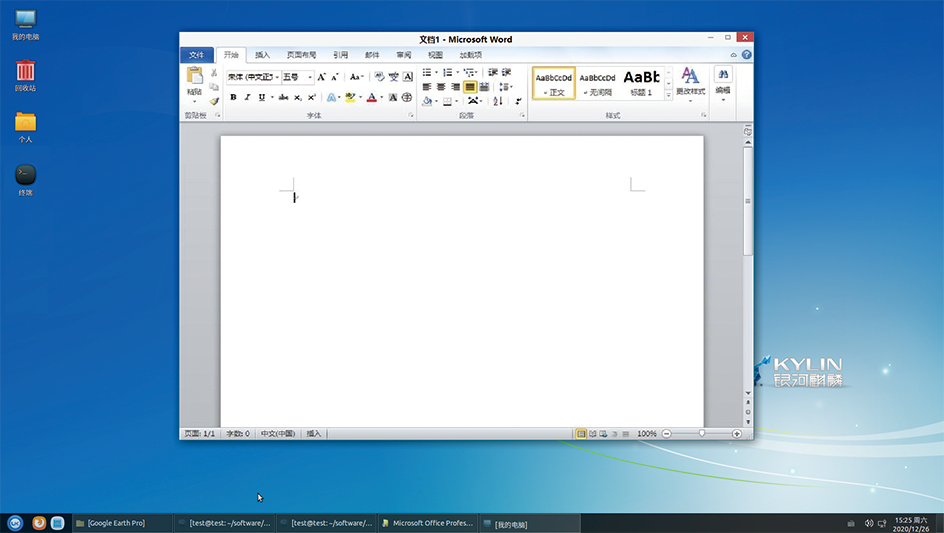The width and height of the screenshot is (944, 533).
Task: Click the zoom slider handle
Action: (702, 434)
